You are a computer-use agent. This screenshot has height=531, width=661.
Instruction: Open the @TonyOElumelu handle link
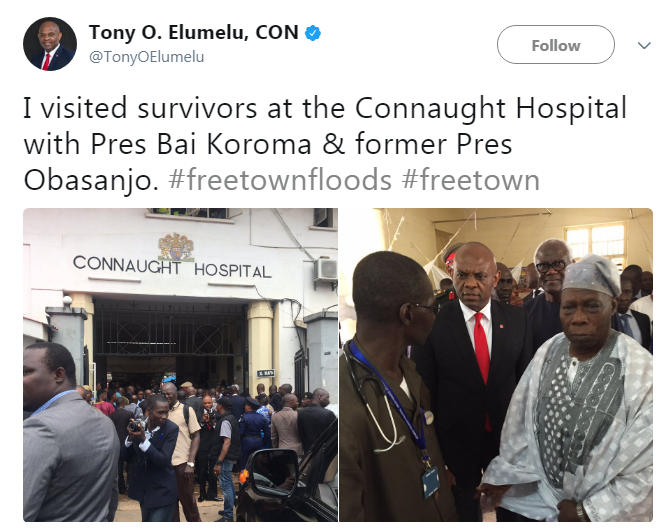146,57
